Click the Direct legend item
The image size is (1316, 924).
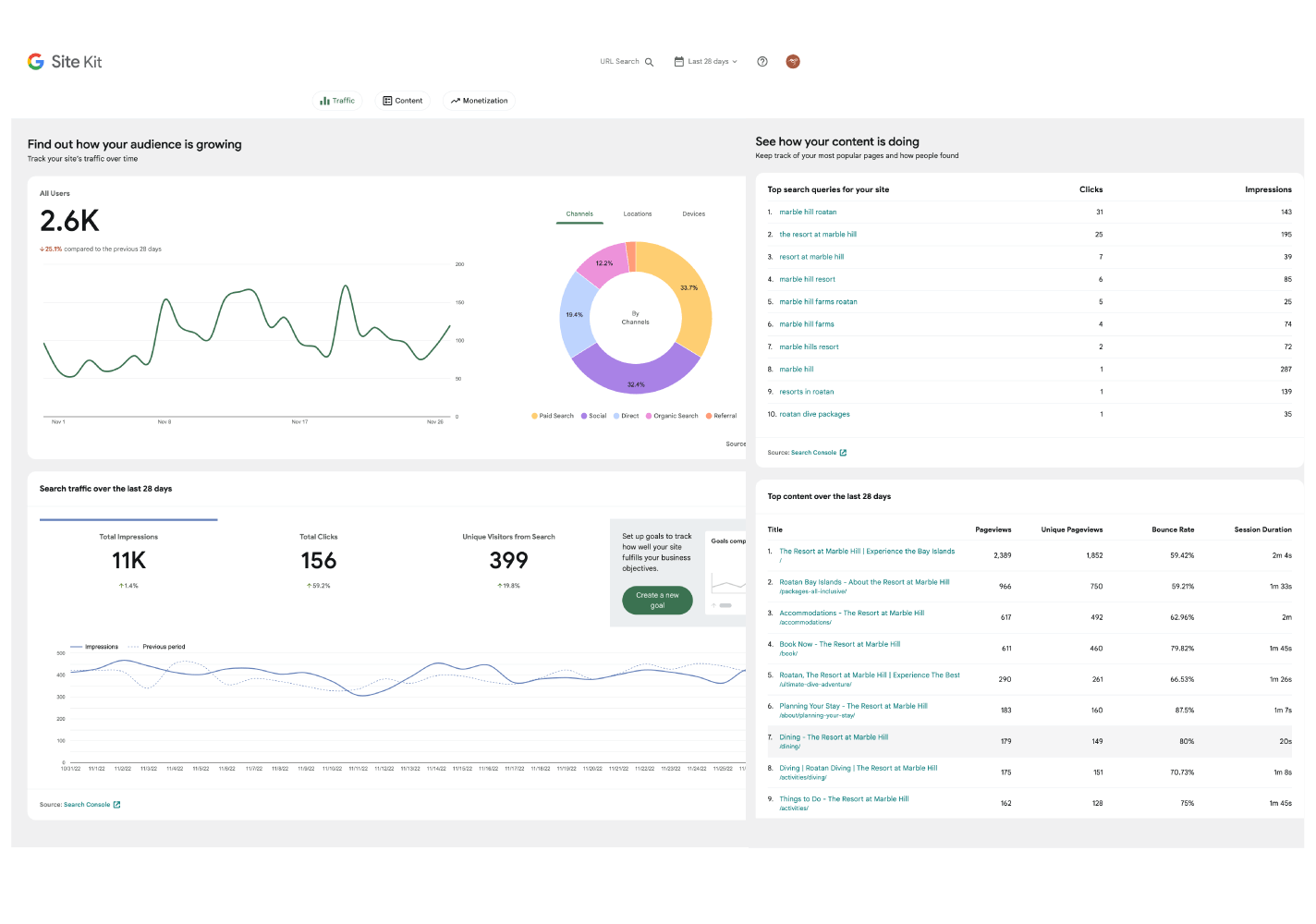pyautogui.click(x=627, y=416)
